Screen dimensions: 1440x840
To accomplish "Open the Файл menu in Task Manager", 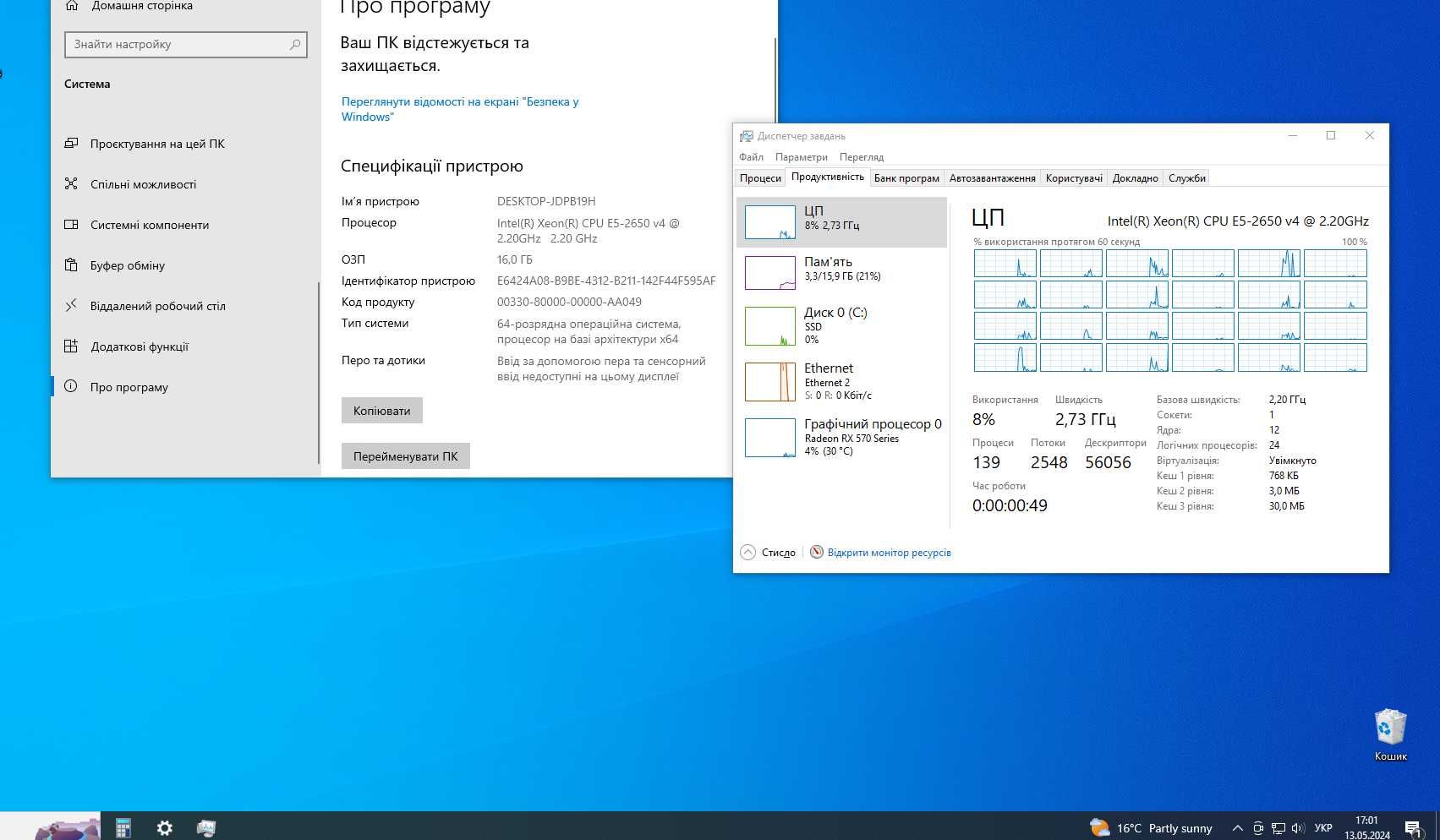I will 751,157.
